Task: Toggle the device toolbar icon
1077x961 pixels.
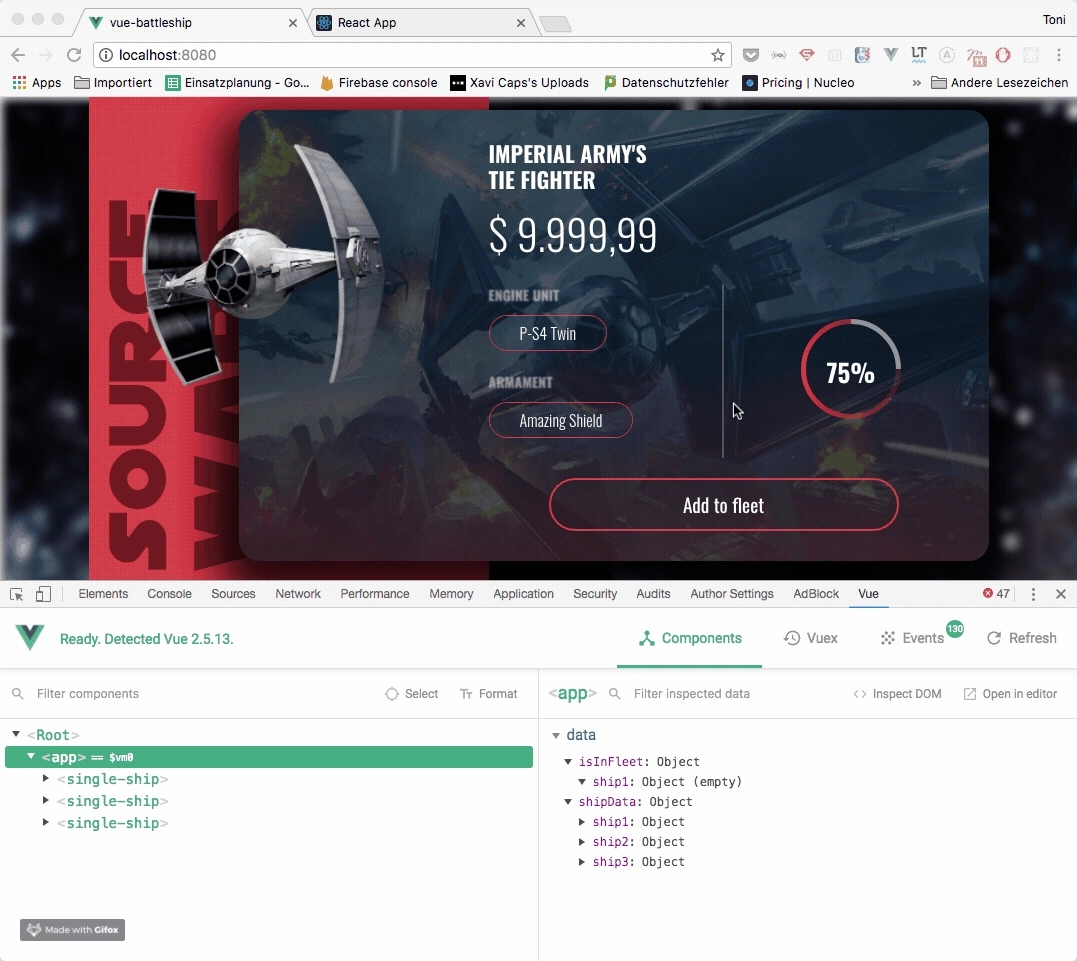Action: pos(43,594)
